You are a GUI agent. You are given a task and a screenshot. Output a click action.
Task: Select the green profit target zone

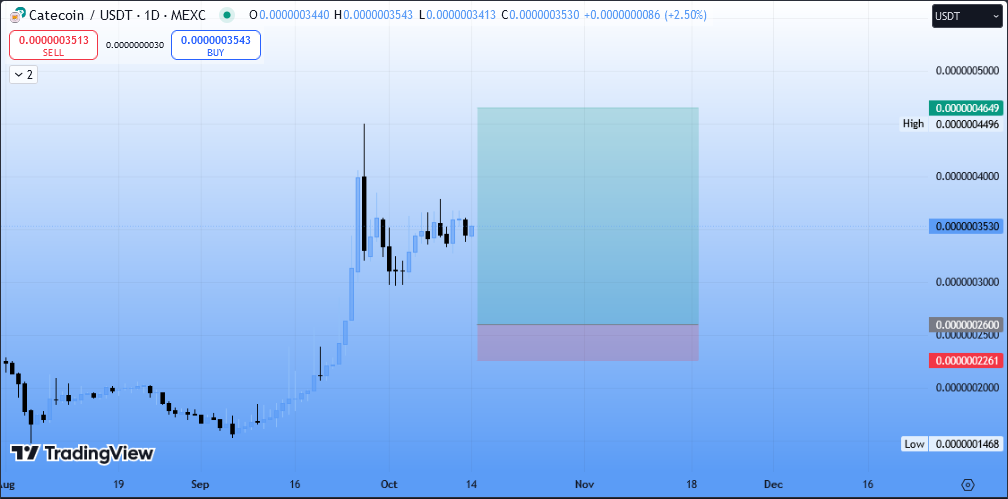(588, 215)
